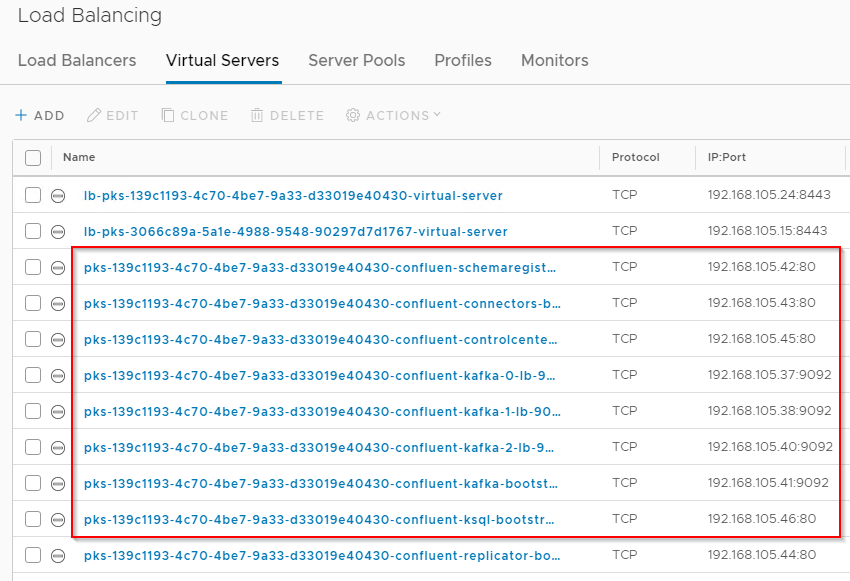Viewport: 850px width, 581px height.
Task: Open the confluent-ksql-bootstr virtual server link
Action: pyautogui.click(x=319, y=520)
